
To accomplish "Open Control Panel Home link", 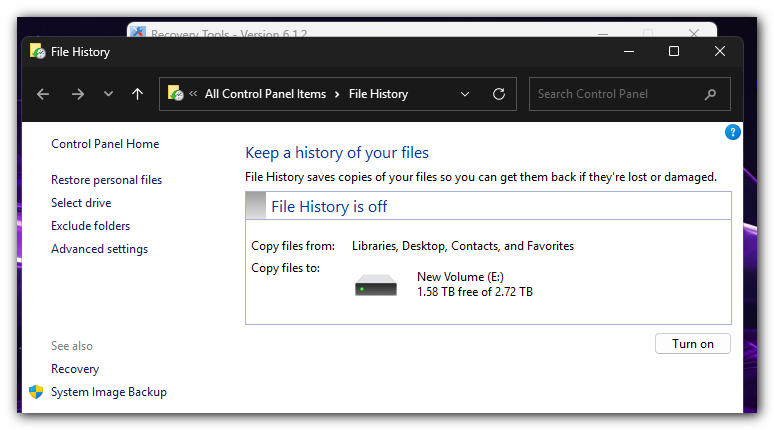I will point(105,144).
